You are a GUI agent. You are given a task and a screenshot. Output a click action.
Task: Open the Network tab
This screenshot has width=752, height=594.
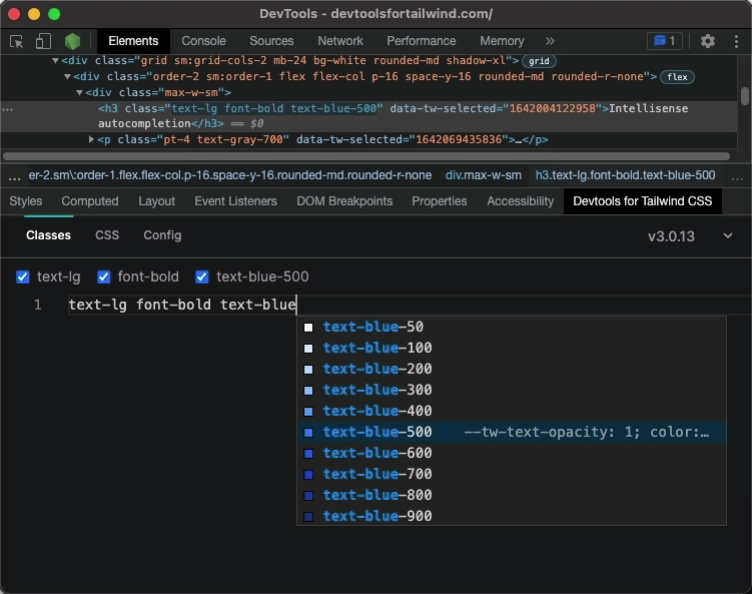(x=340, y=41)
